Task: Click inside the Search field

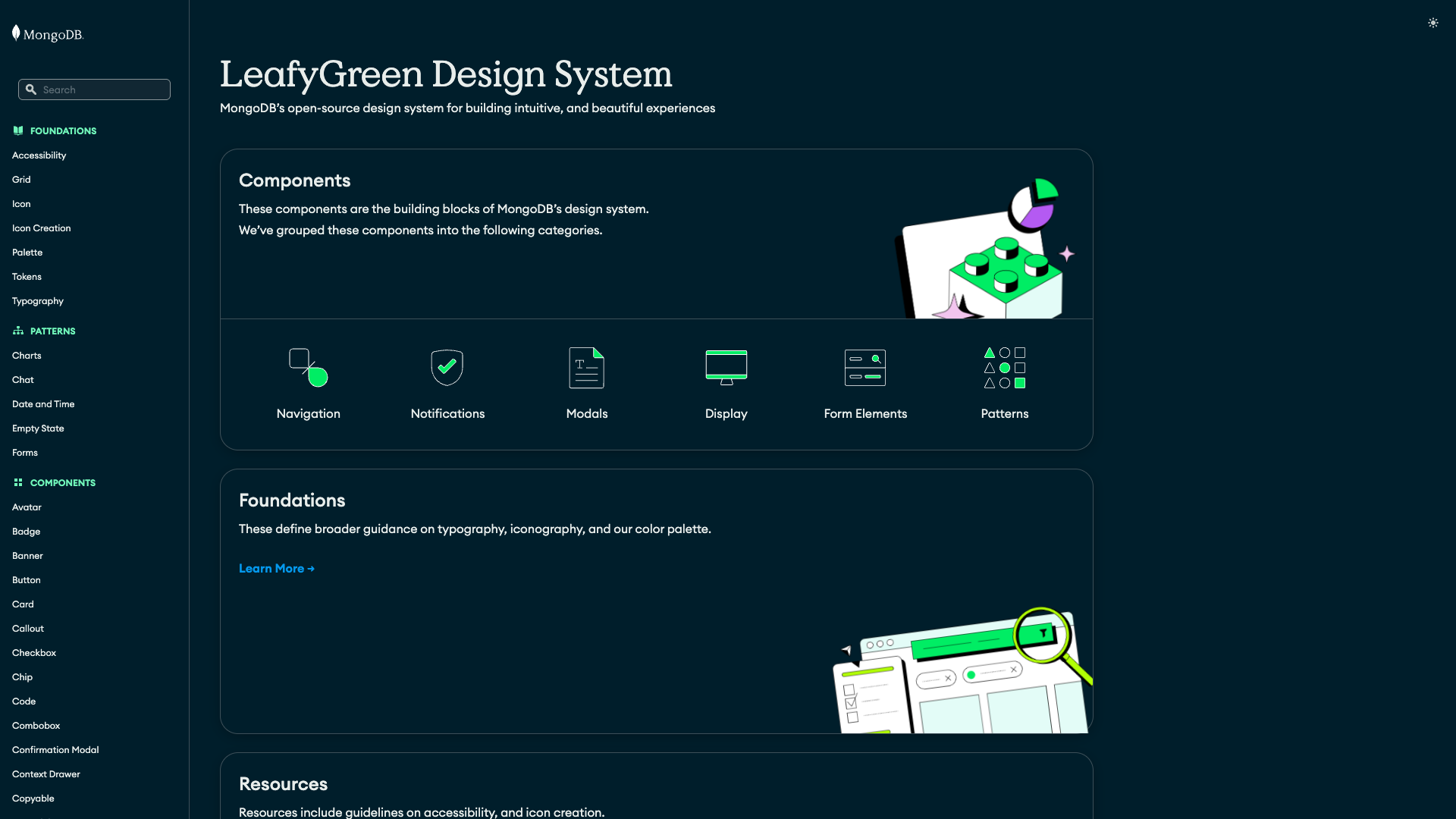Action: 99,89
